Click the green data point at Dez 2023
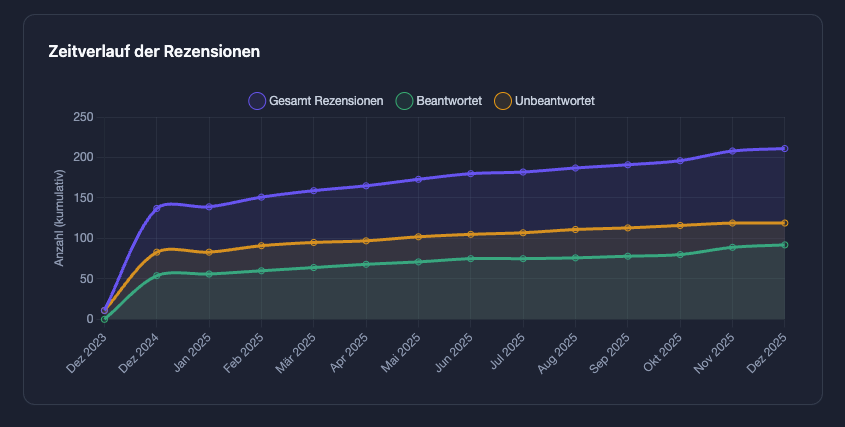 point(104,319)
